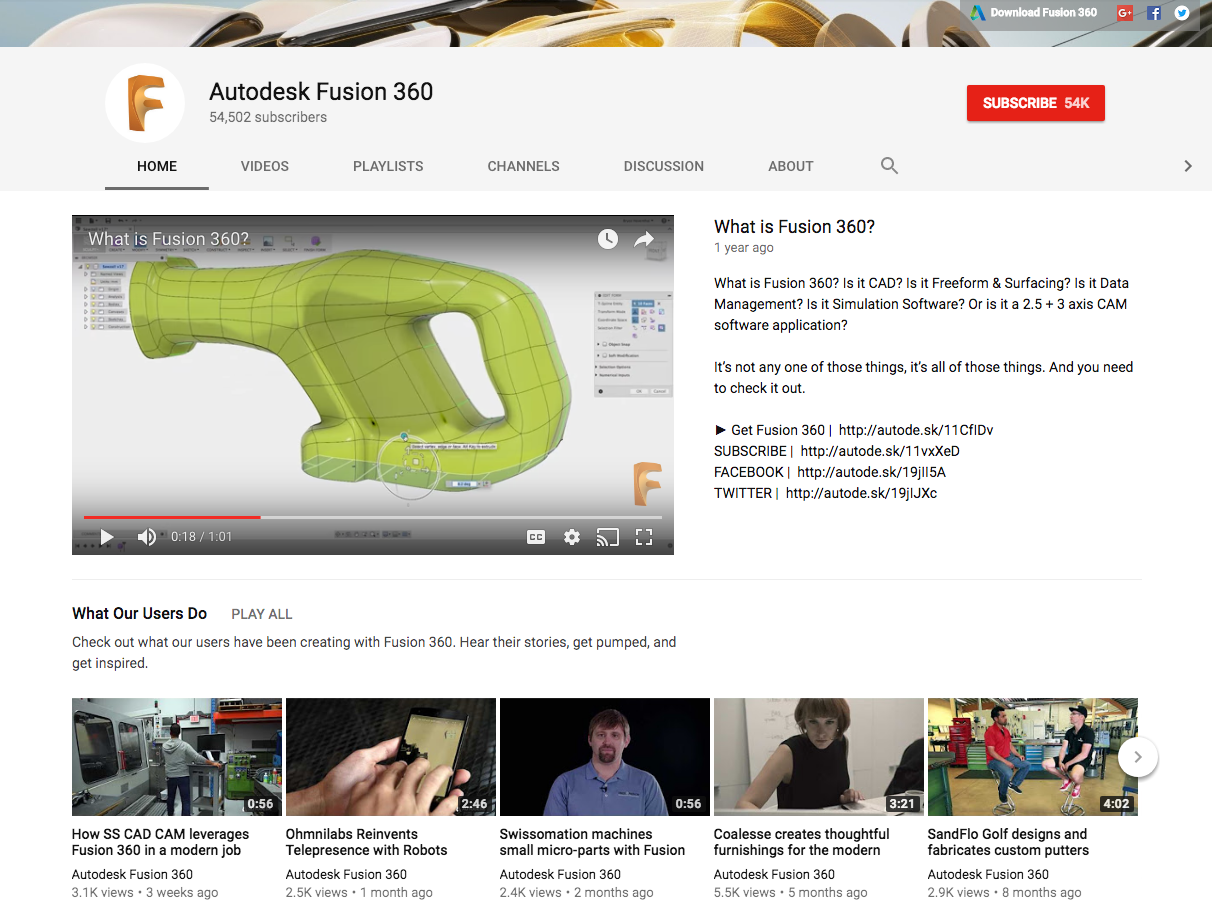Click the video title overlay 'What is Fusion 360?'
1212x911 pixels.
pos(168,239)
